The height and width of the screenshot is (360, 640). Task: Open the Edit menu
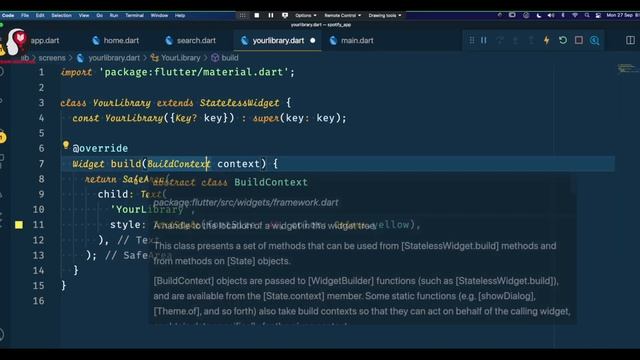pyautogui.click(x=40, y=16)
